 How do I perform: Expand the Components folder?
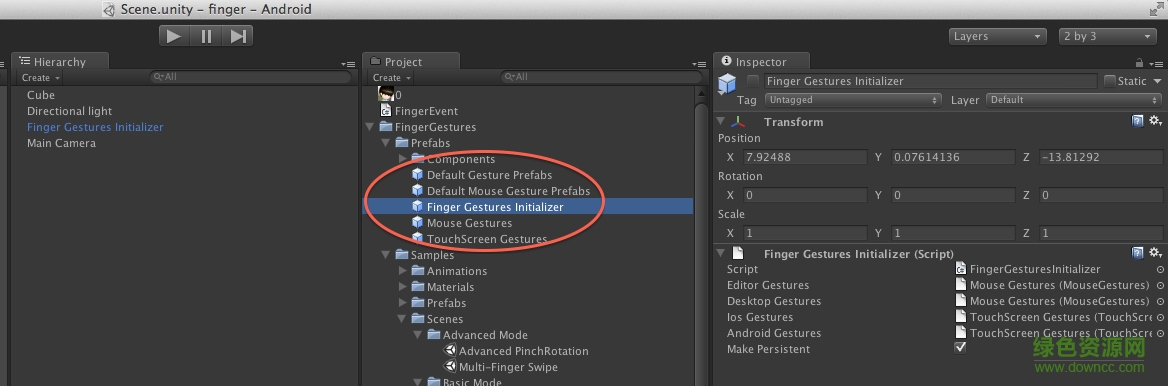click(x=402, y=159)
